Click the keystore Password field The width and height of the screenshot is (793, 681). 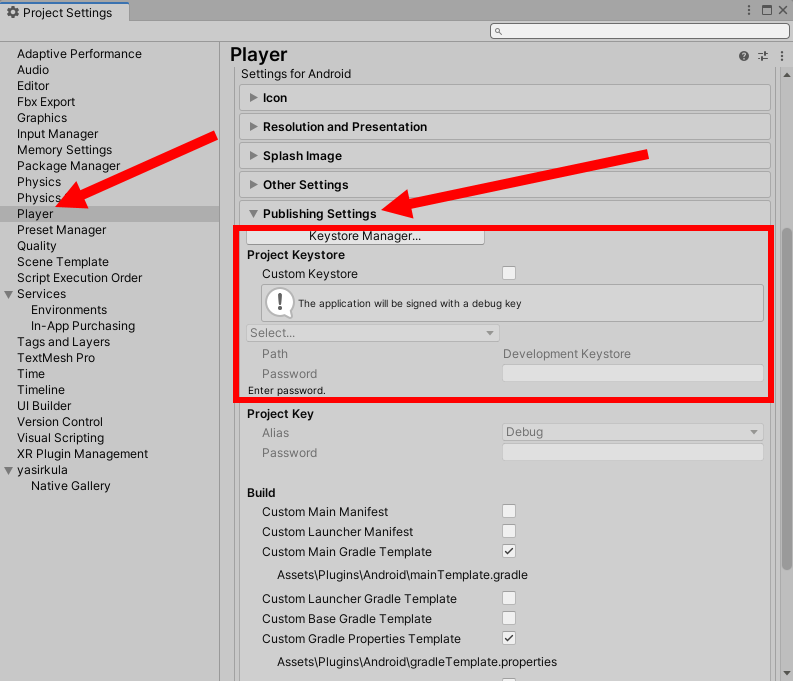click(x=633, y=373)
